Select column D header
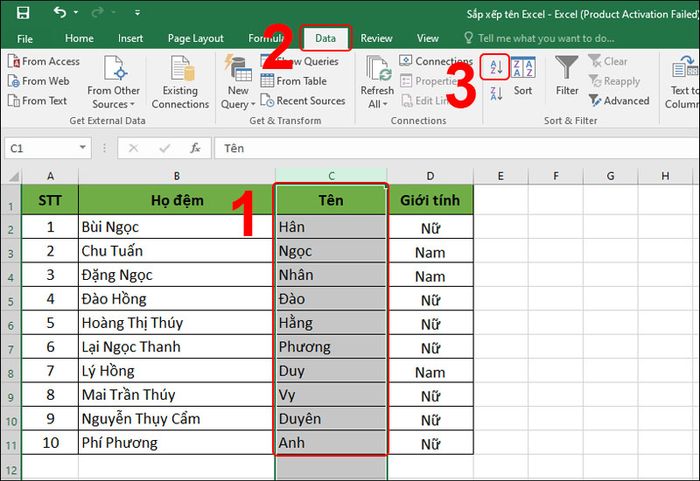Screen dimensions: 700x481 pos(430,176)
